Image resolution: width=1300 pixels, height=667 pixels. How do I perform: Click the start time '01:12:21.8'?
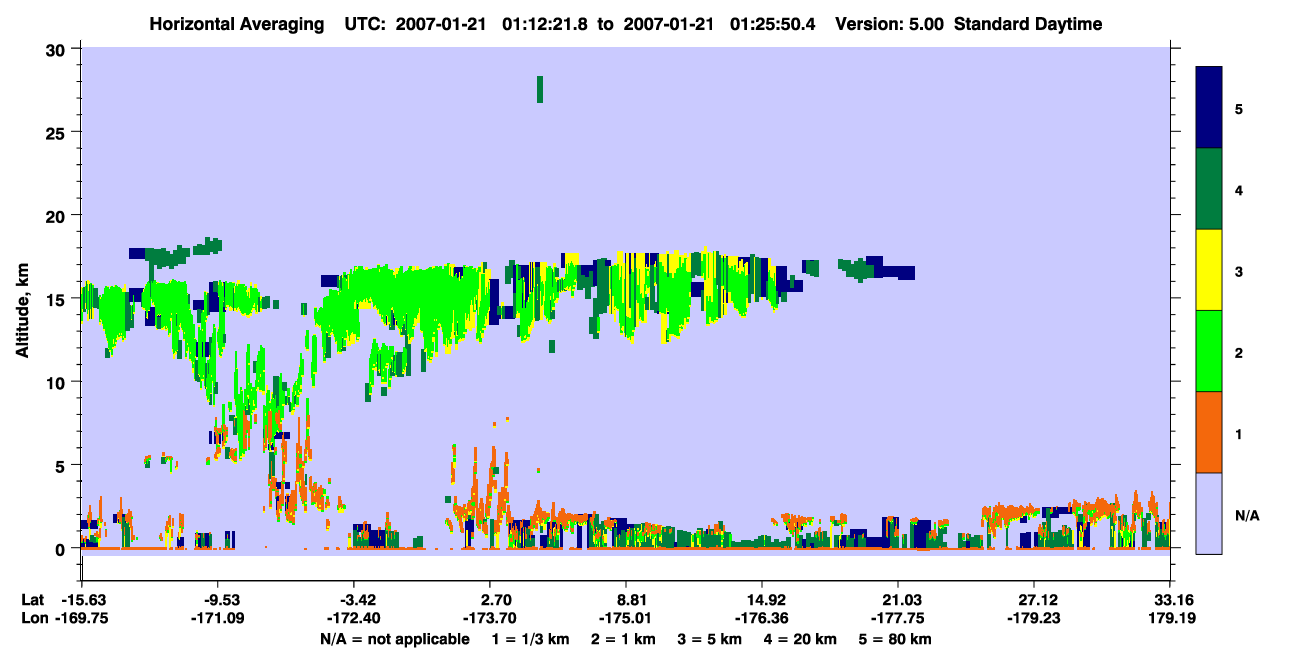click(547, 24)
